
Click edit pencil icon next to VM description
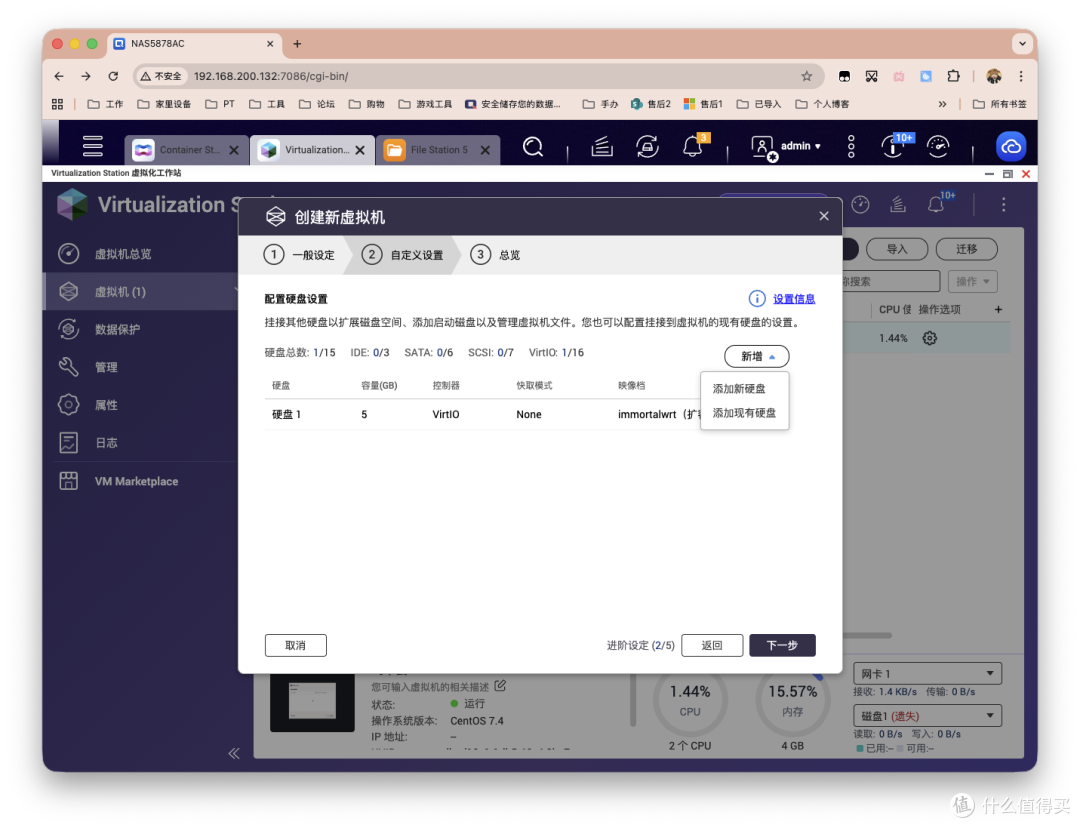[500, 686]
